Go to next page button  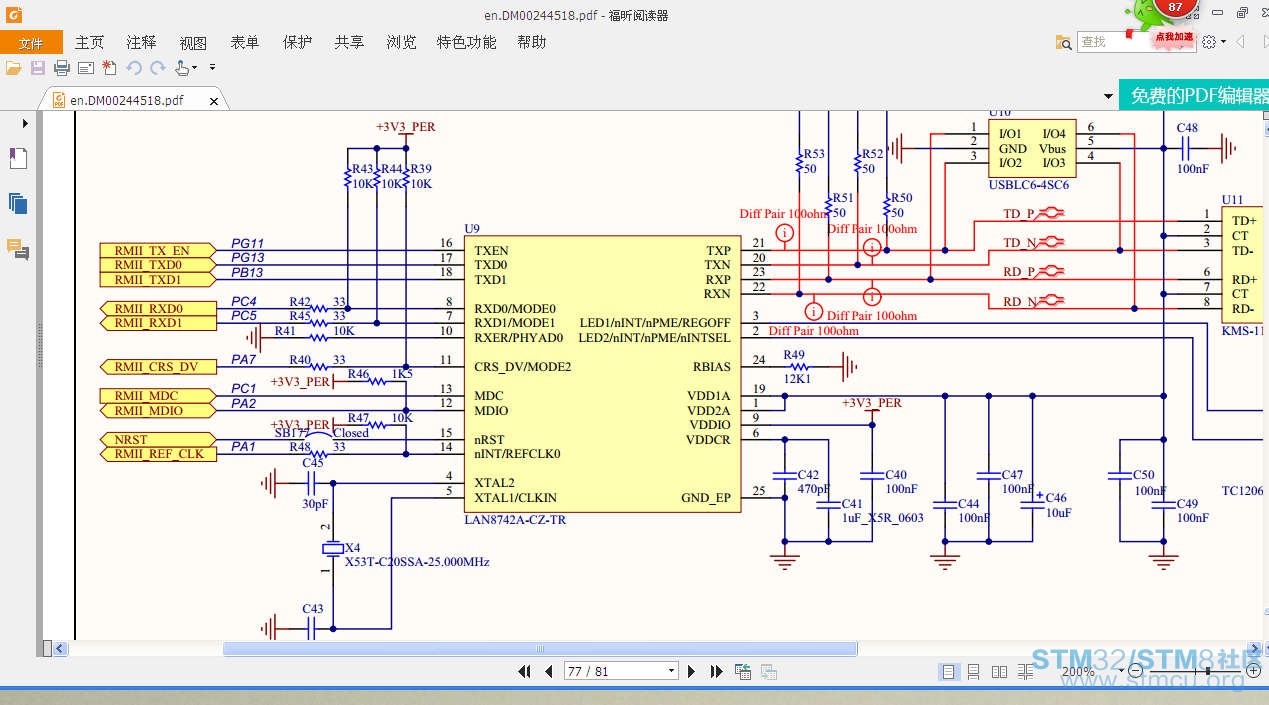691,671
